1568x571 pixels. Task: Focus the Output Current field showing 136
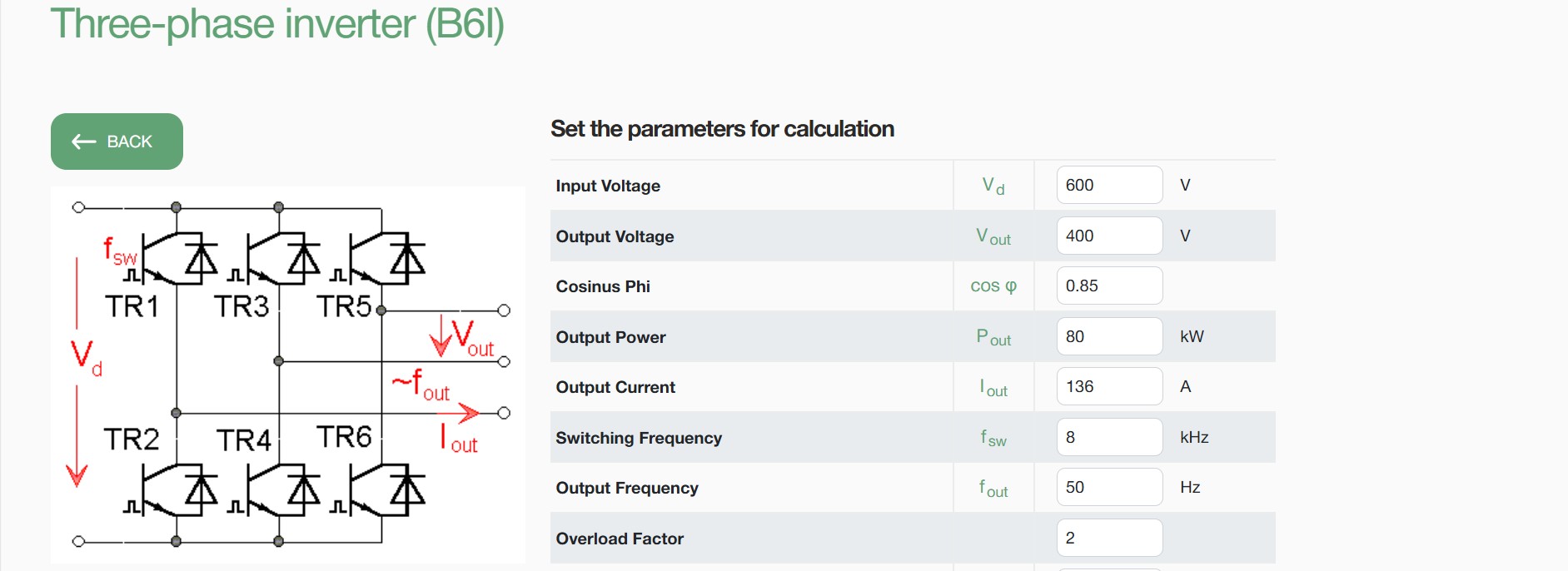coord(1108,386)
